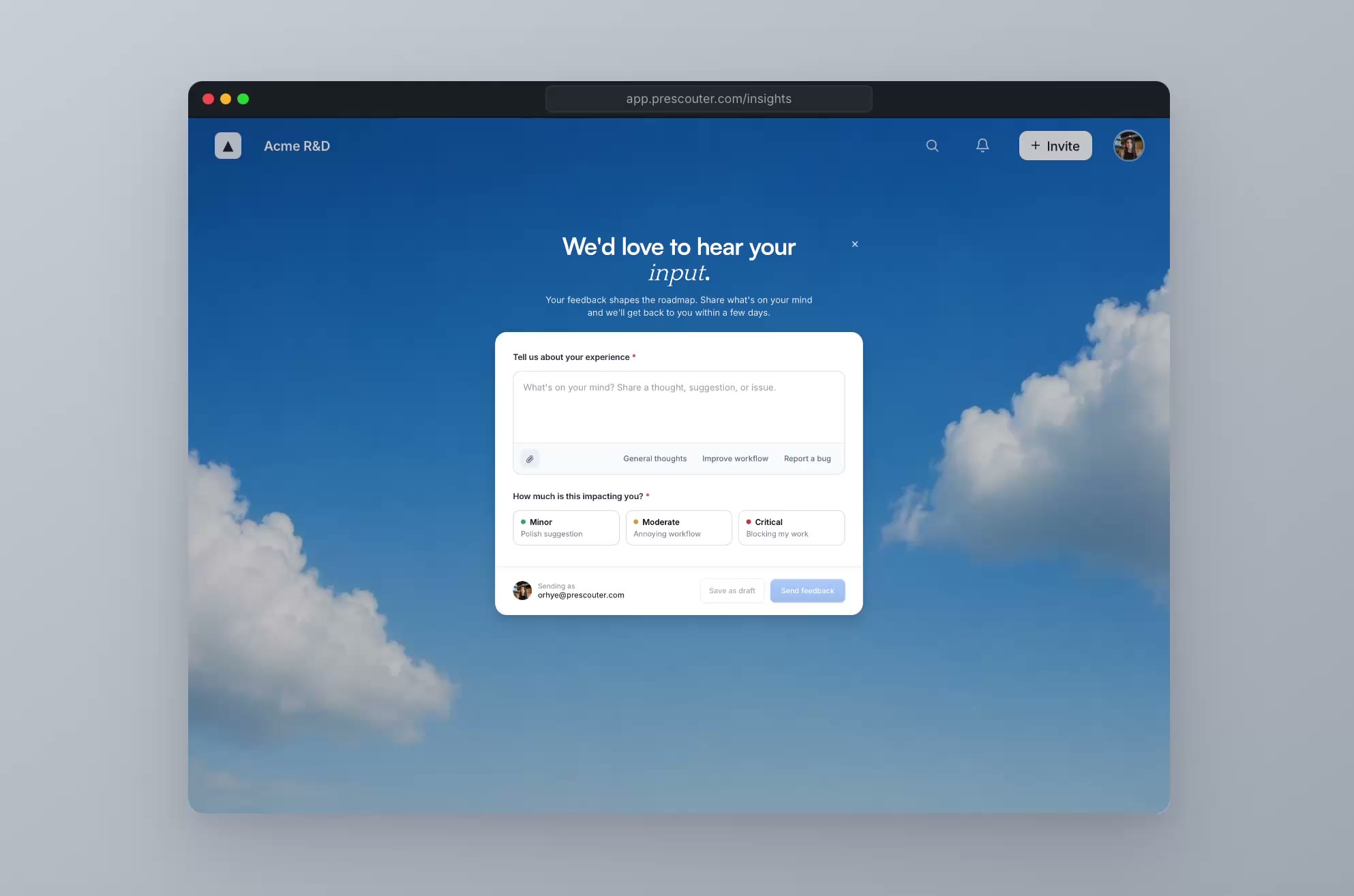Choose the Report a bug prompt
The image size is (1354, 896).
[807, 459]
